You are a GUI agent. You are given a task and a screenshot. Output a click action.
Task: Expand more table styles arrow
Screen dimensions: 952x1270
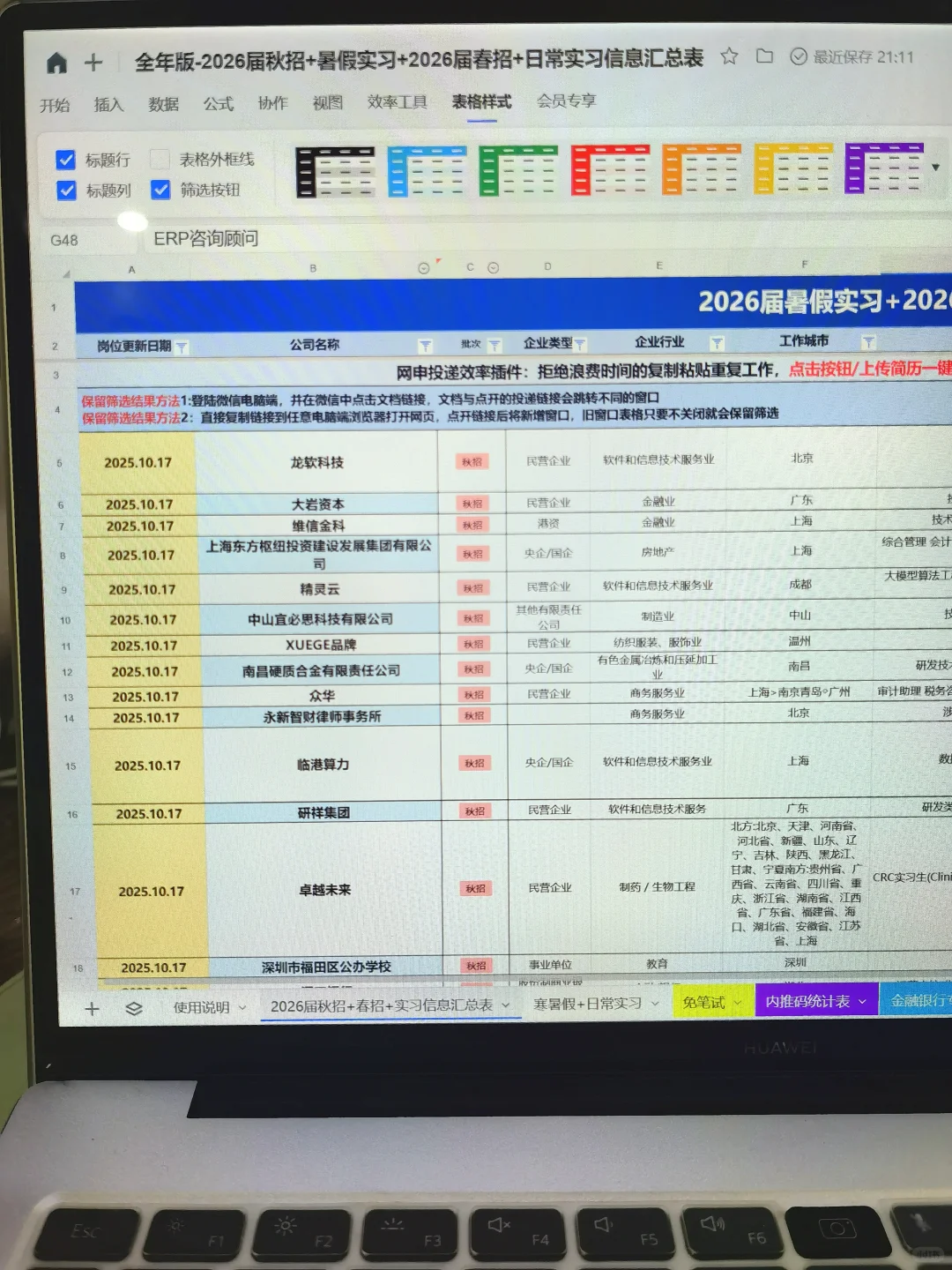point(935,167)
